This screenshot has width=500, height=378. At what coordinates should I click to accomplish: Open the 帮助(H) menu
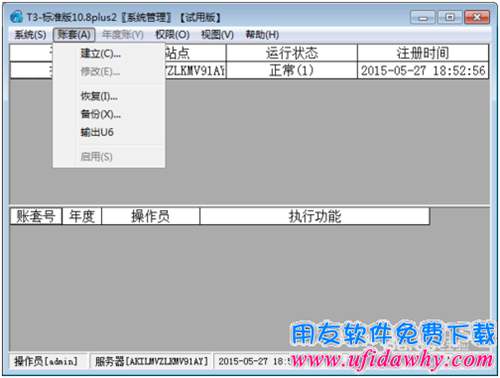(262, 34)
